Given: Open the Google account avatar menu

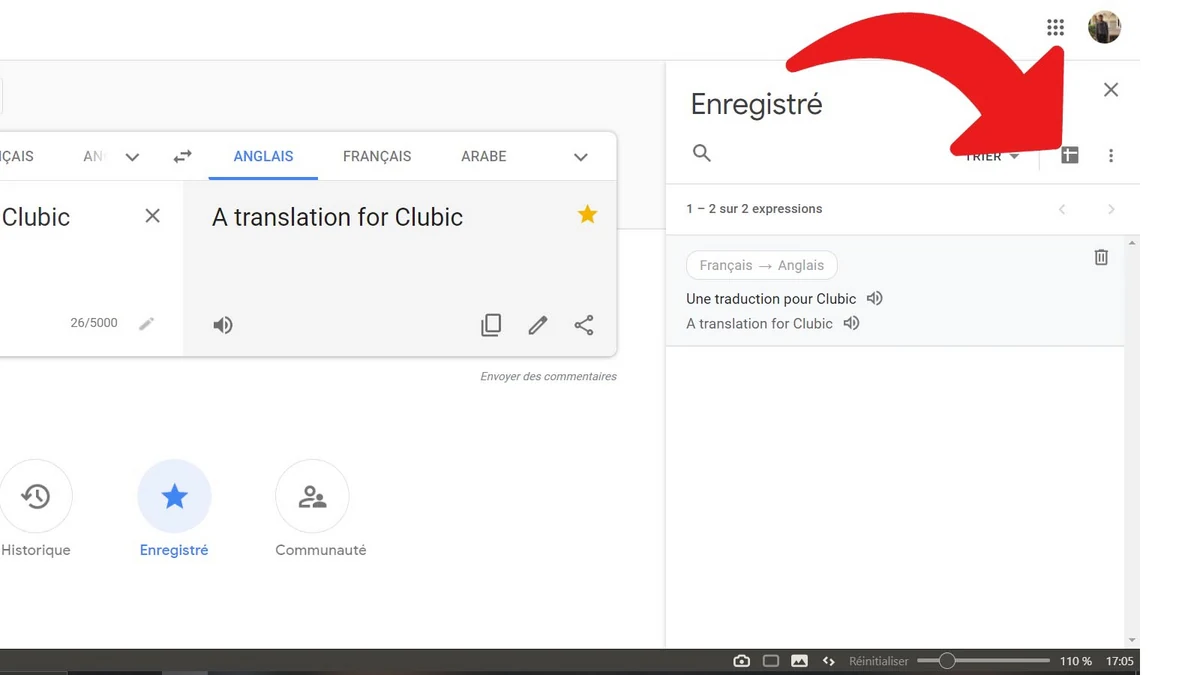Looking at the screenshot, I should (x=1104, y=27).
